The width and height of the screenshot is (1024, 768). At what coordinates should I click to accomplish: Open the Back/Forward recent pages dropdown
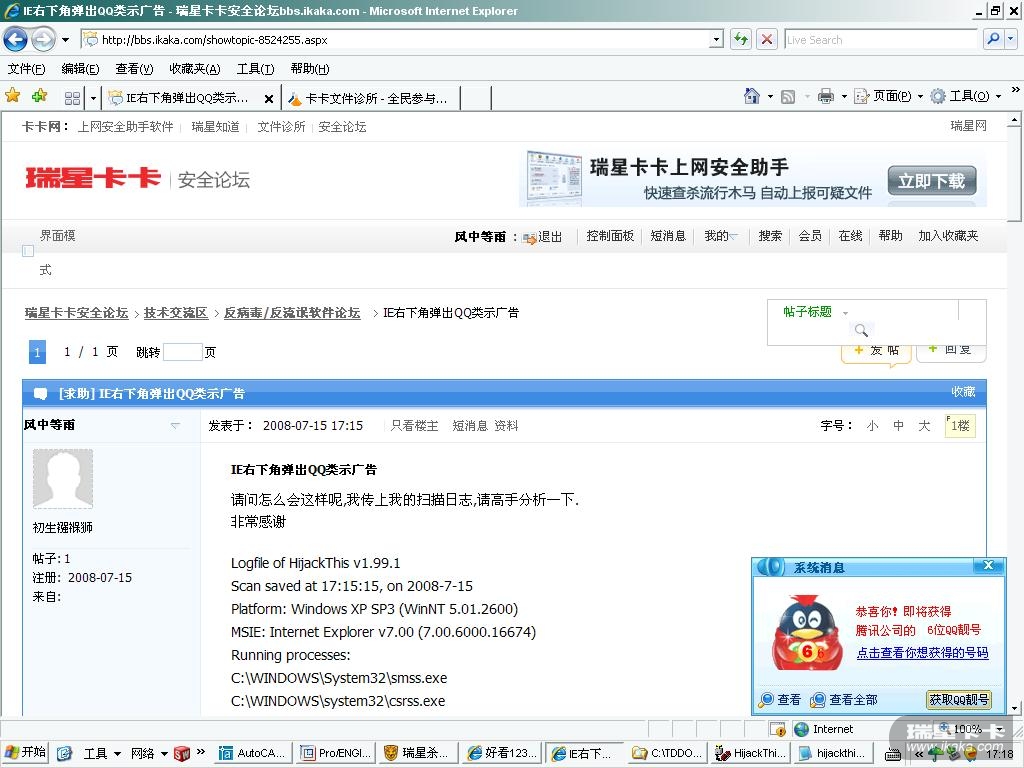(65, 40)
